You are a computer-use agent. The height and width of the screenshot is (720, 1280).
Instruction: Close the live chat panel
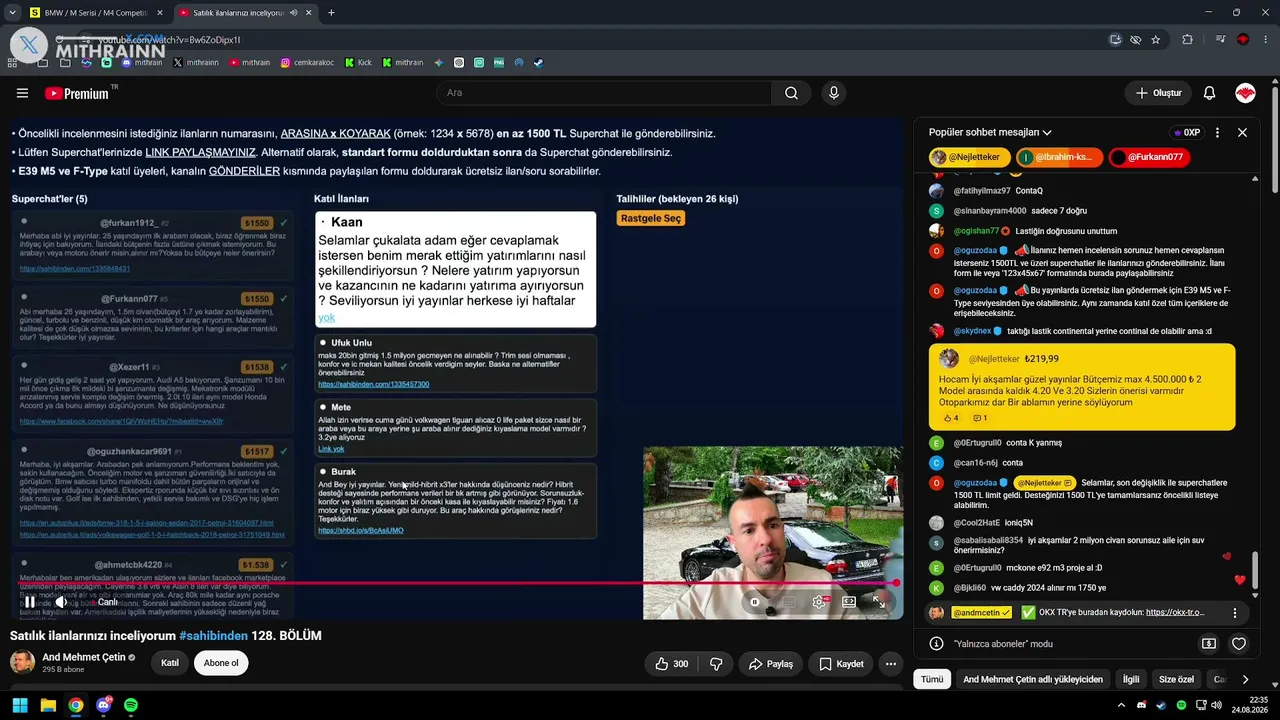[x=1242, y=132]
